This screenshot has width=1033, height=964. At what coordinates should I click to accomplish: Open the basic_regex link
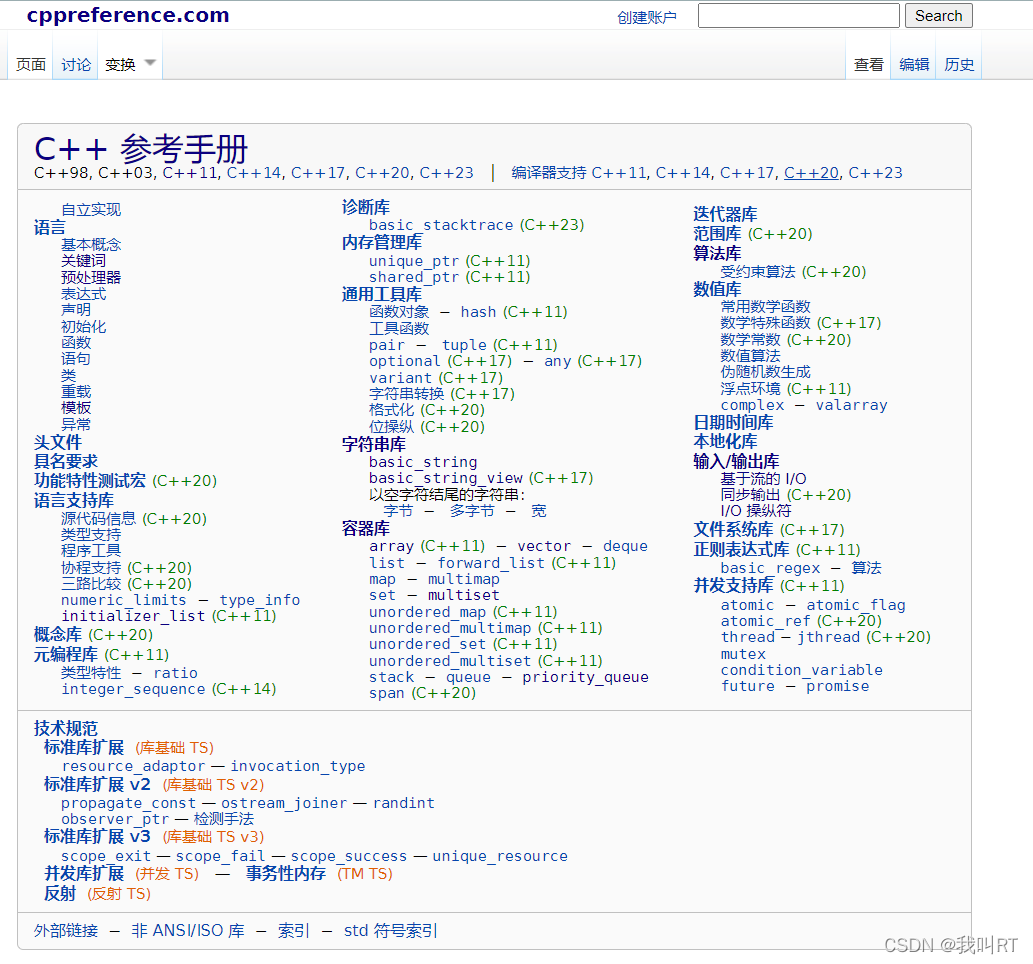(x=770, y=567)
